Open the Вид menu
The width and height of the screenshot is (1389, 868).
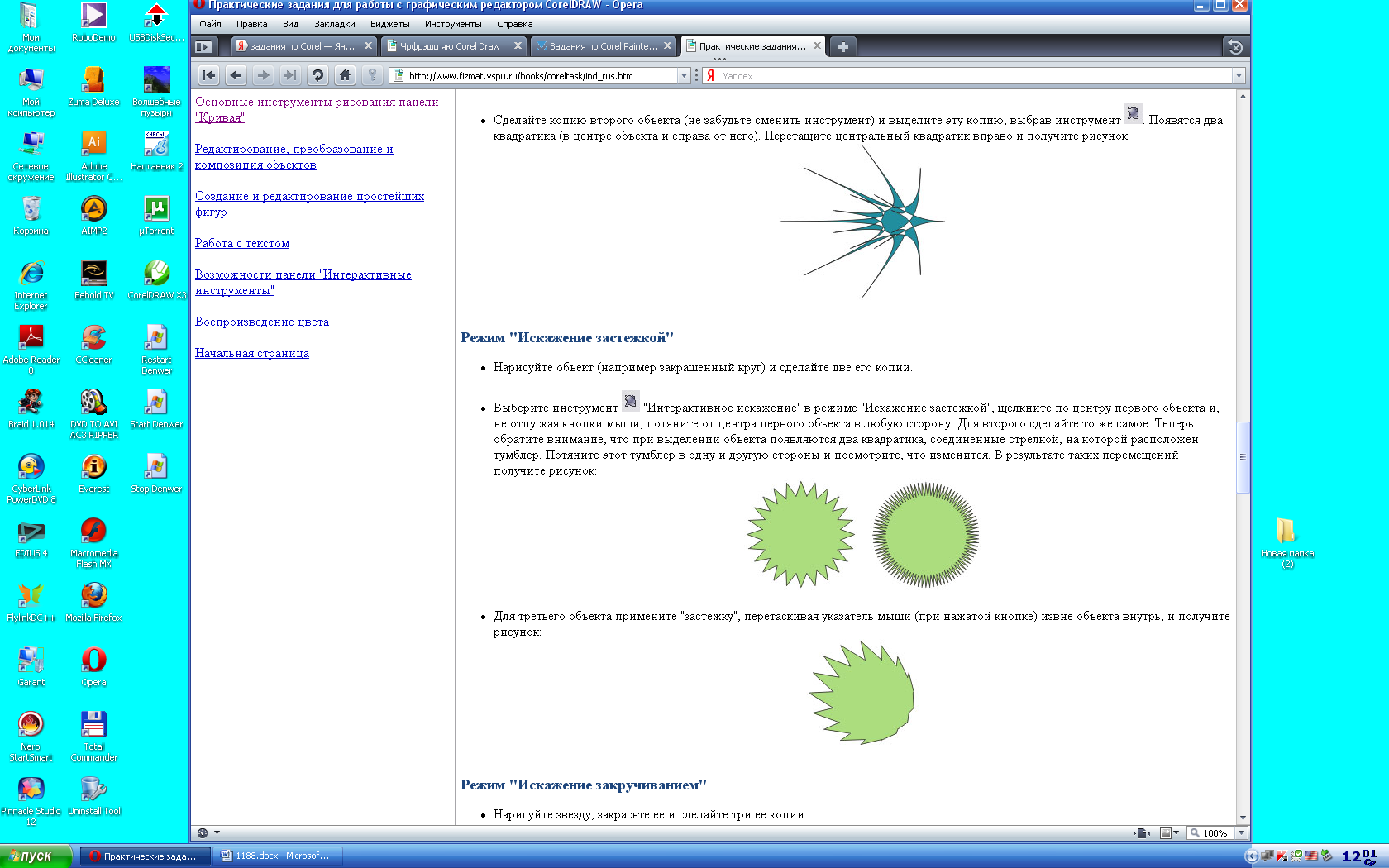coord(290,24)
